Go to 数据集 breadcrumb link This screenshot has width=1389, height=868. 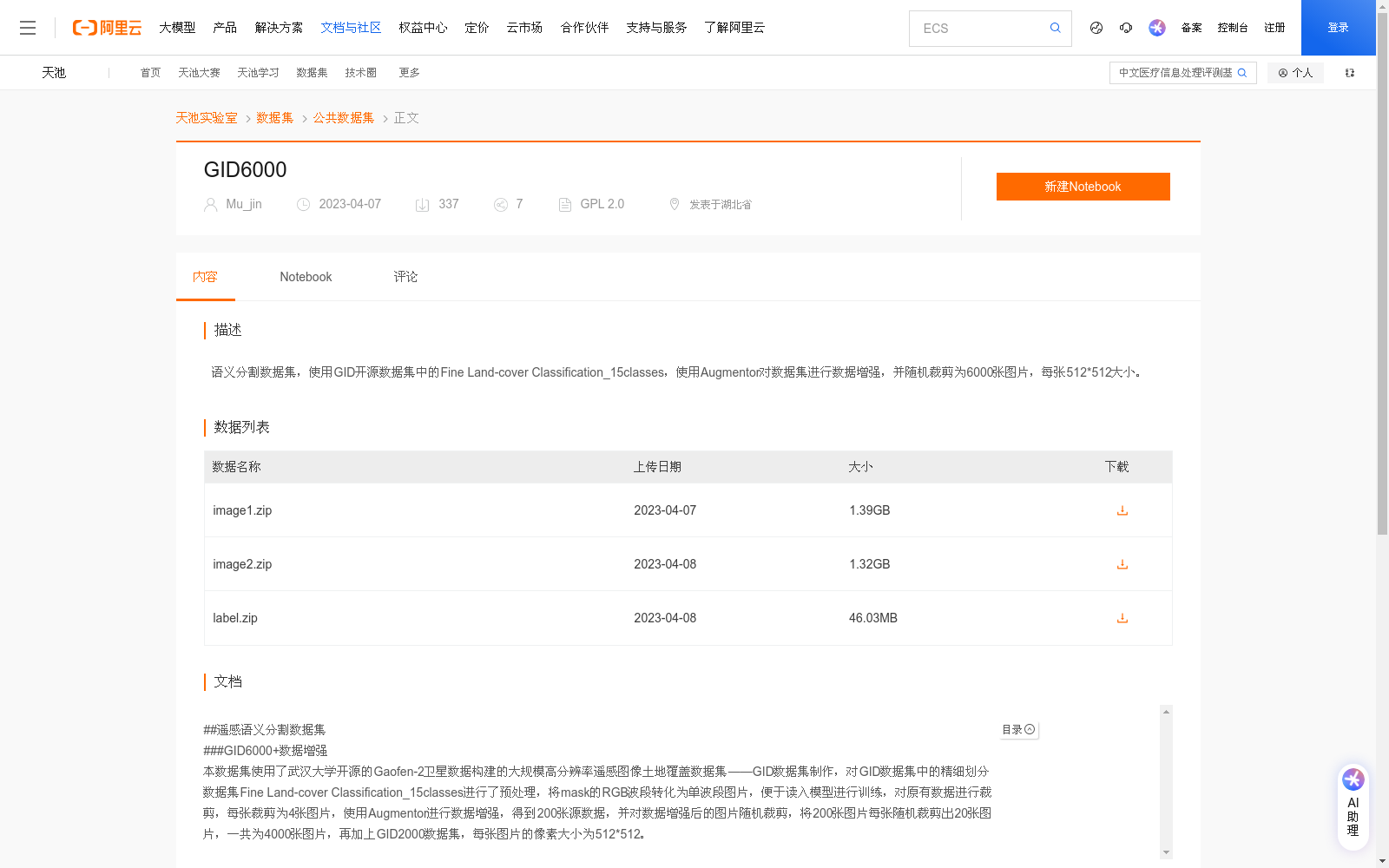tap(275, 118)
